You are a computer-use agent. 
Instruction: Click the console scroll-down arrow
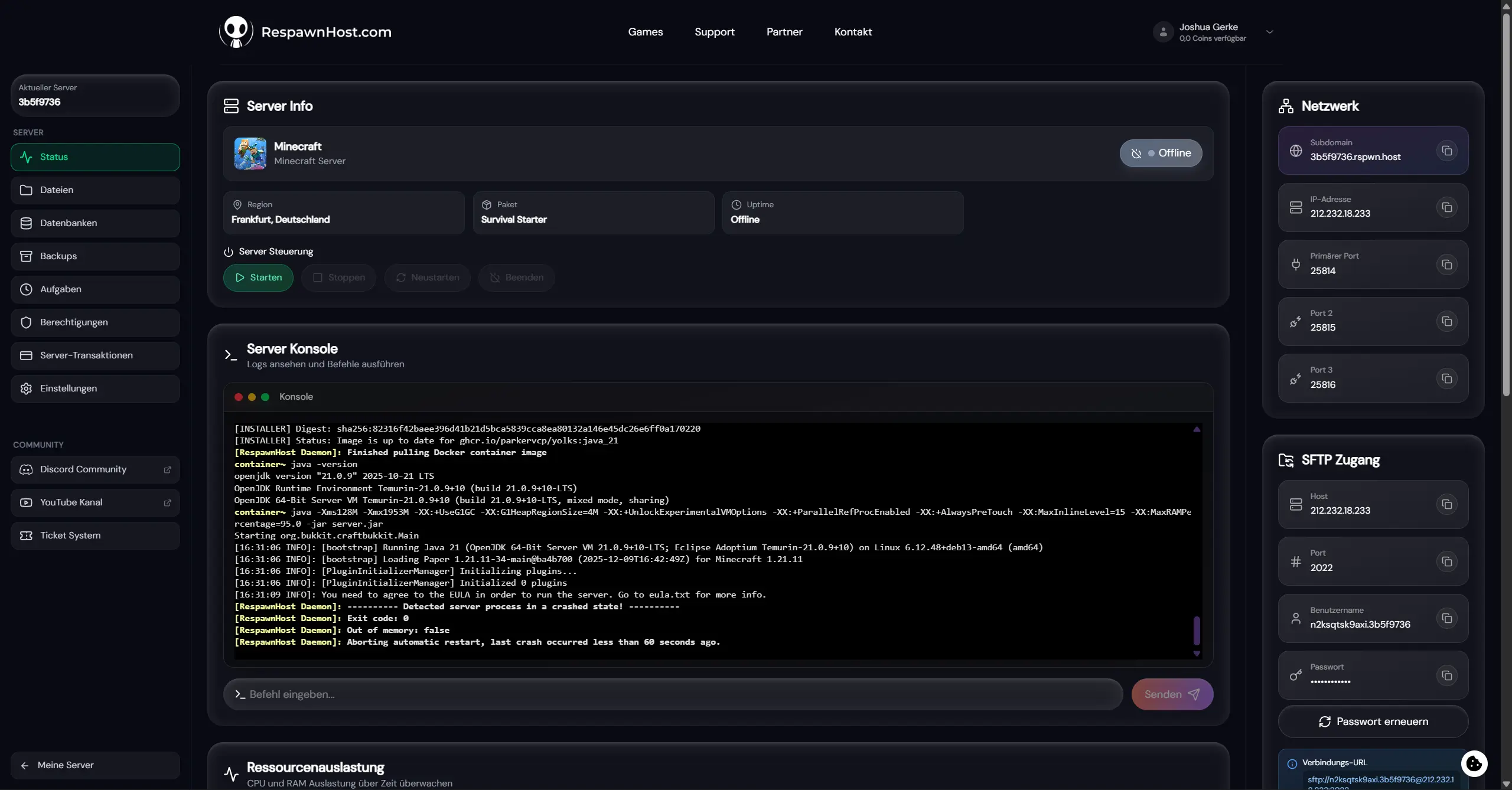[1197, 655]
